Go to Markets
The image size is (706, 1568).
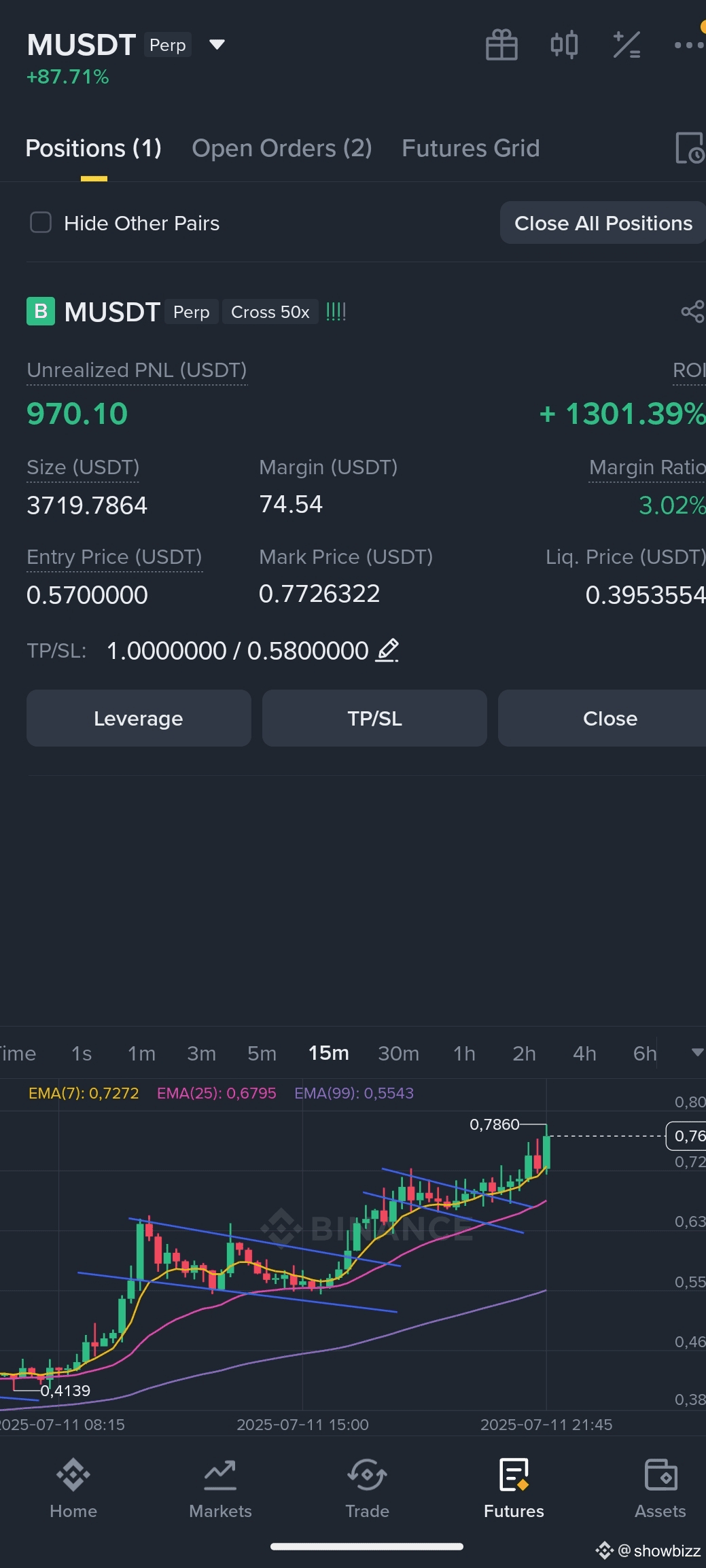[x=220, y=1489]
